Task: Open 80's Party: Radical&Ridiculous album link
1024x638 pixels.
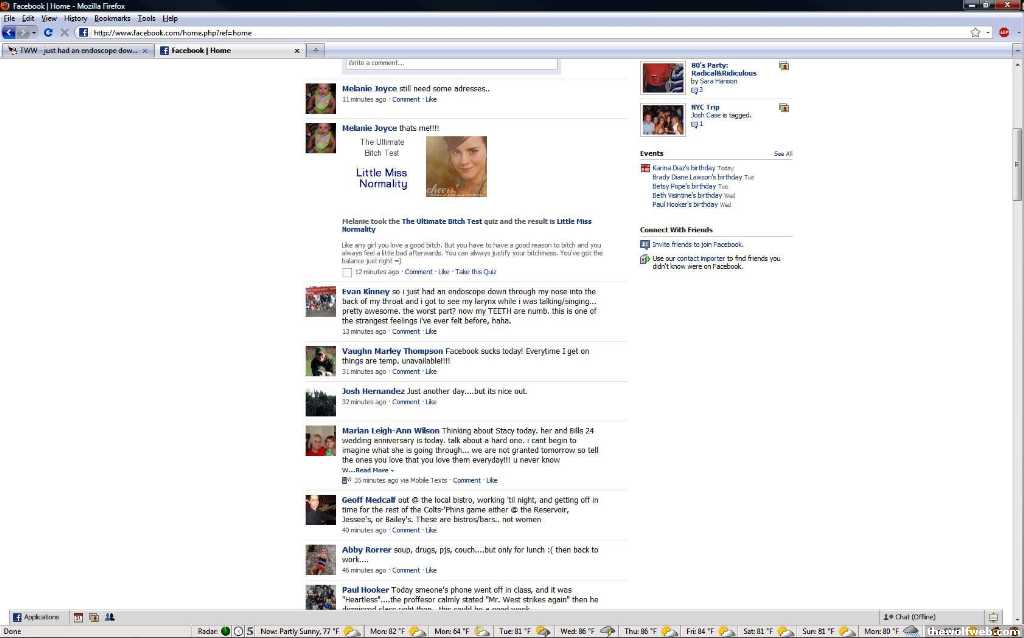Action: click(x=724, y=69)
